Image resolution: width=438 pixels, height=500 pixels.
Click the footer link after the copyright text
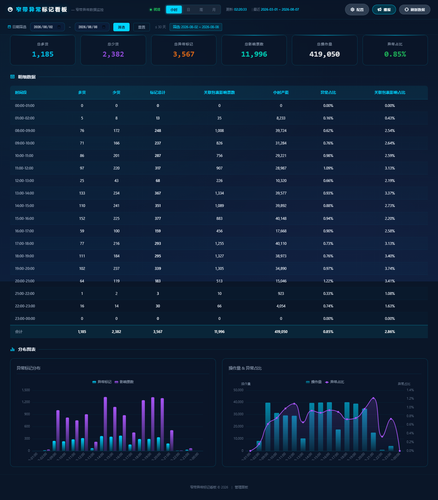(x=241, y=487)
